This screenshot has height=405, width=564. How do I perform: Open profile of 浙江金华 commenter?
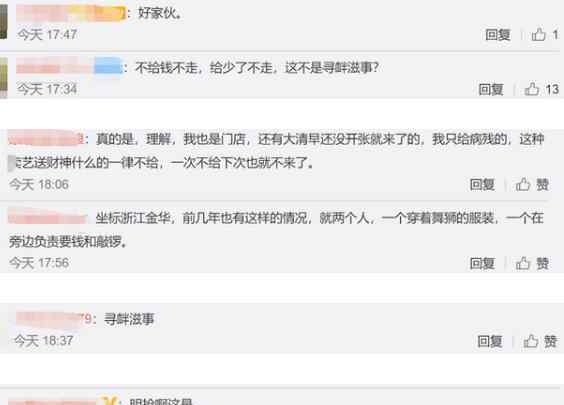click(47, 217)
